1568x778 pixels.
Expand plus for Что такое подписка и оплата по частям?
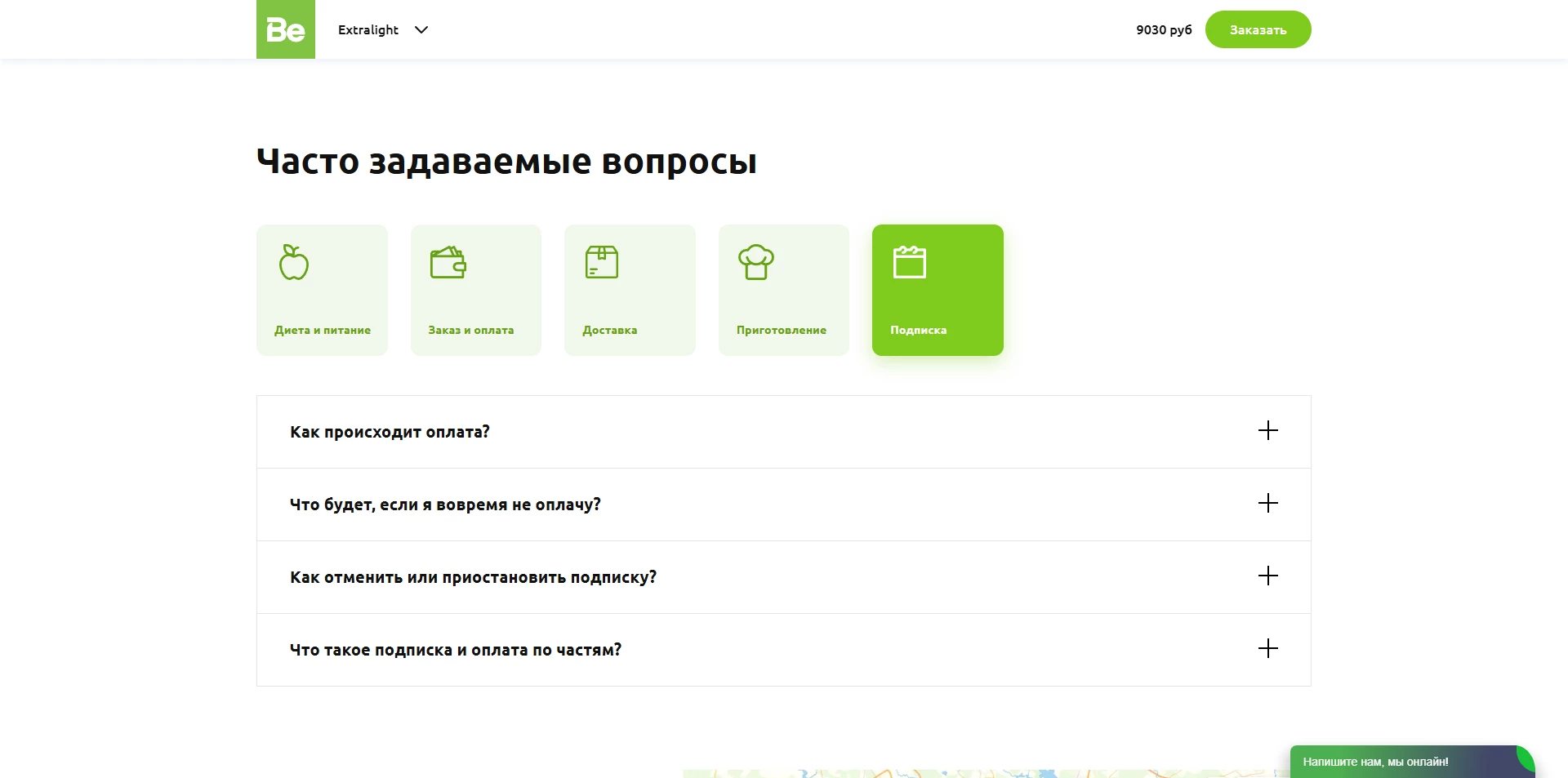click(x=1268, y=648)
